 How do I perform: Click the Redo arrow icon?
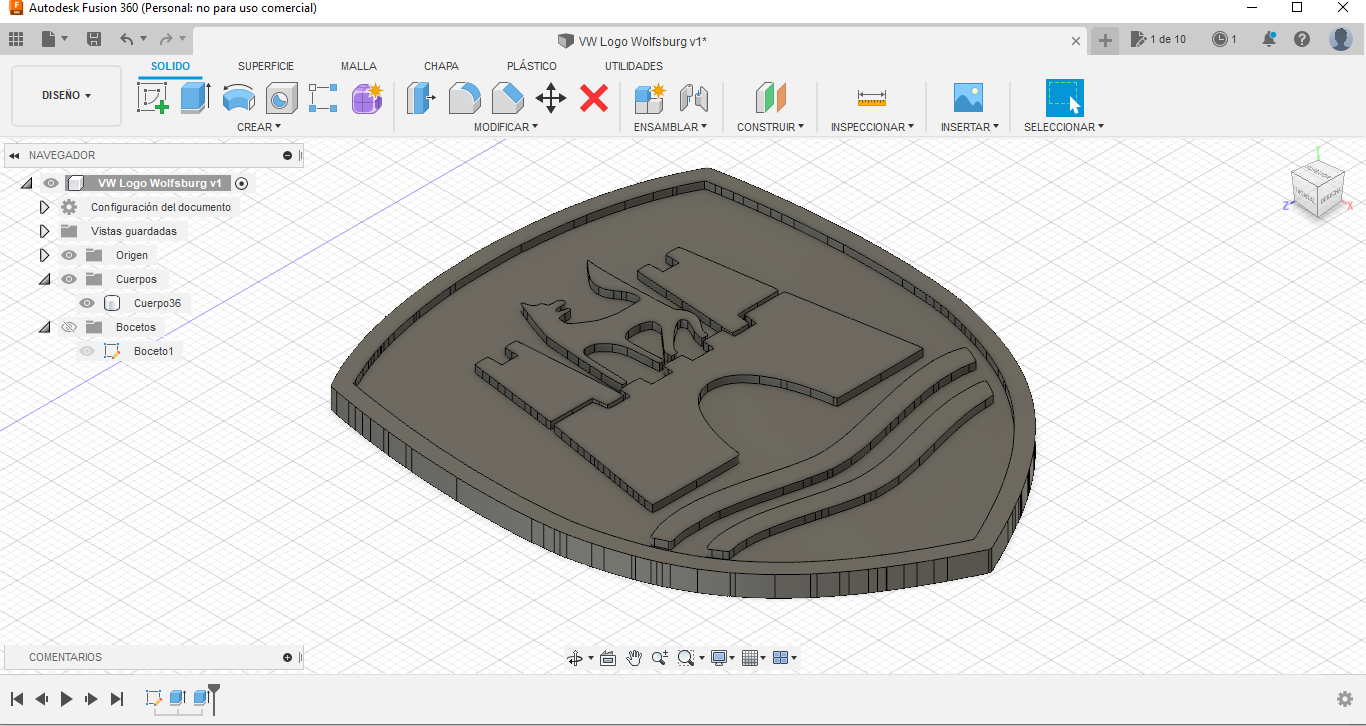(166, 39)
